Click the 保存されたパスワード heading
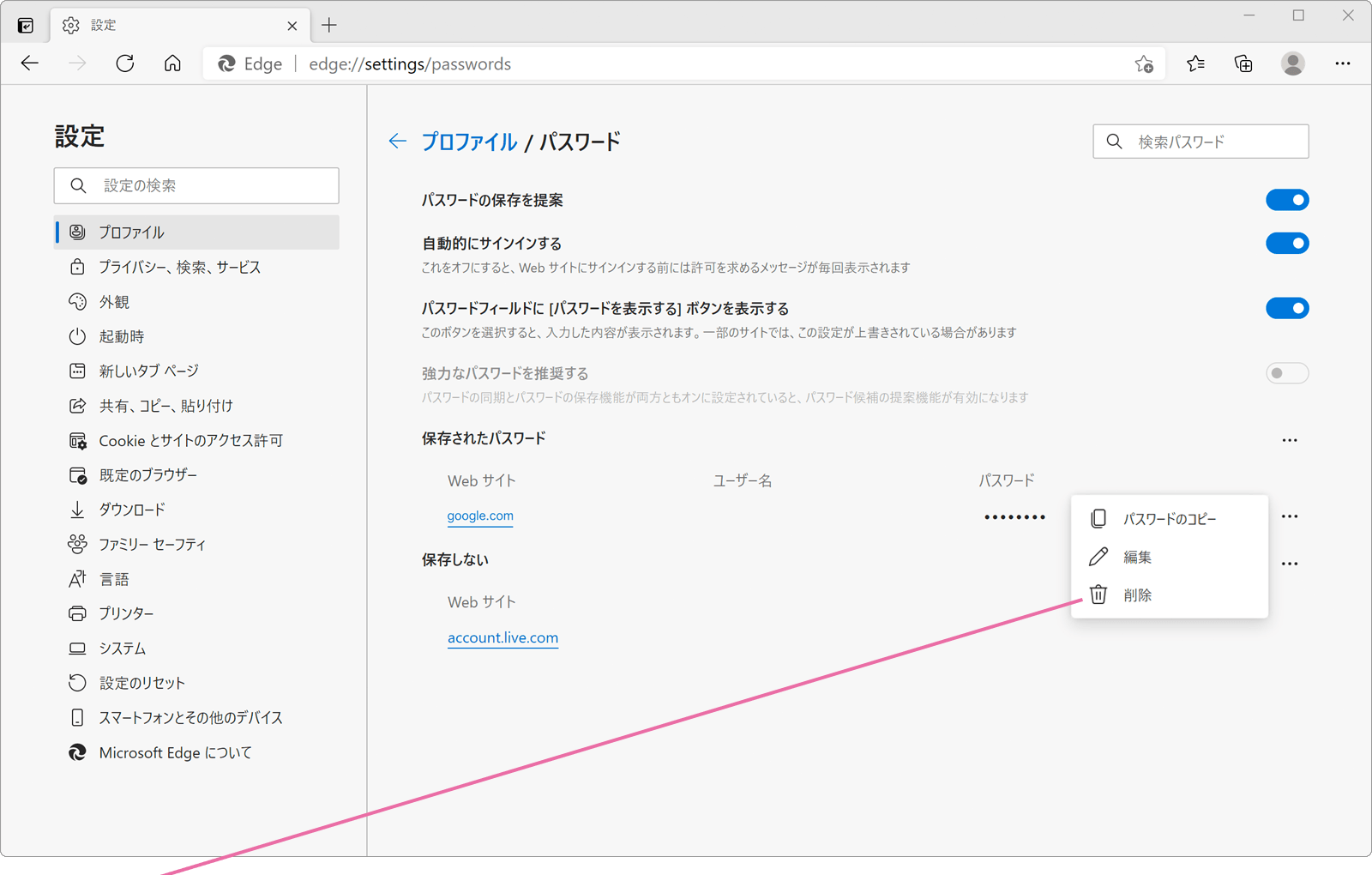 click(484, 438)
